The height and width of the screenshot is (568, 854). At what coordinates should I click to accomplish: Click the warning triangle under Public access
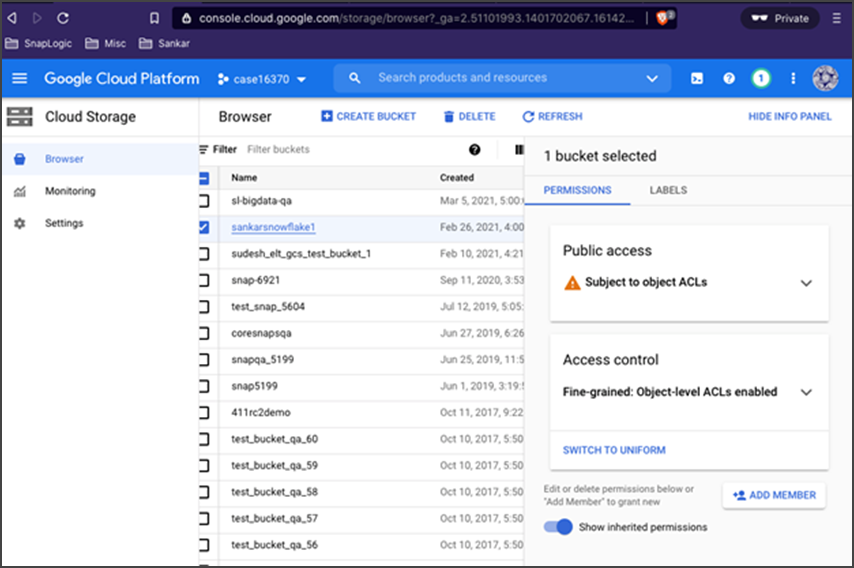[572, 283]
